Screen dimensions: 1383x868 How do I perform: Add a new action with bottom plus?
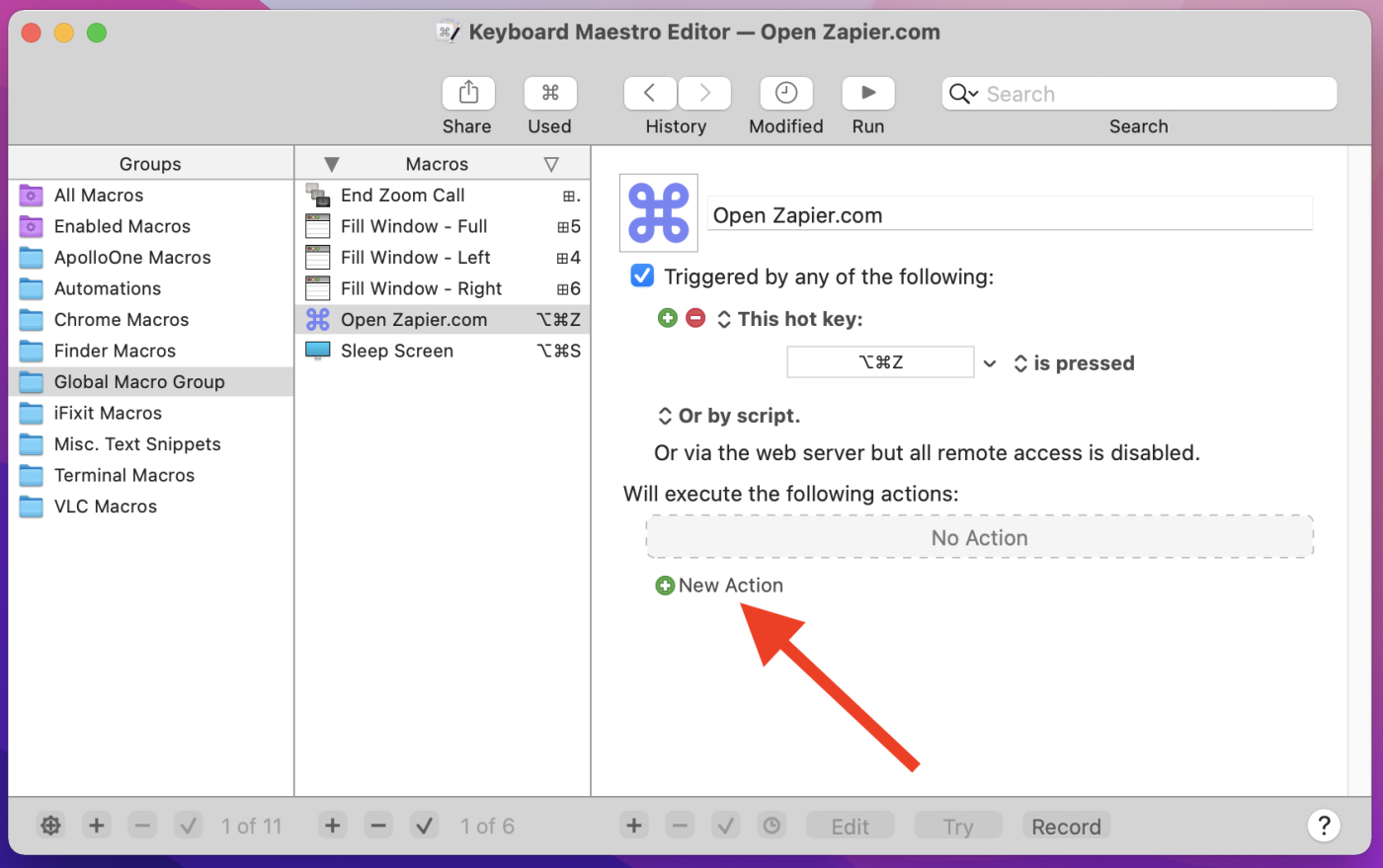pos(634,826)
